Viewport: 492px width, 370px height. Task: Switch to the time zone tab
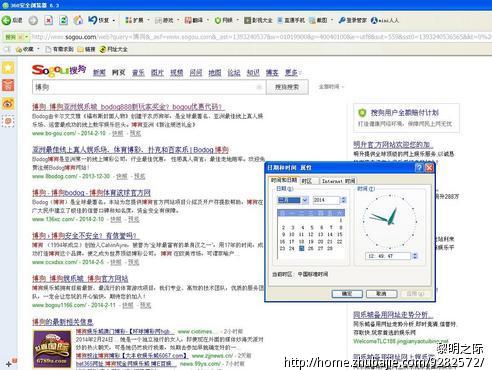(306, 181)
